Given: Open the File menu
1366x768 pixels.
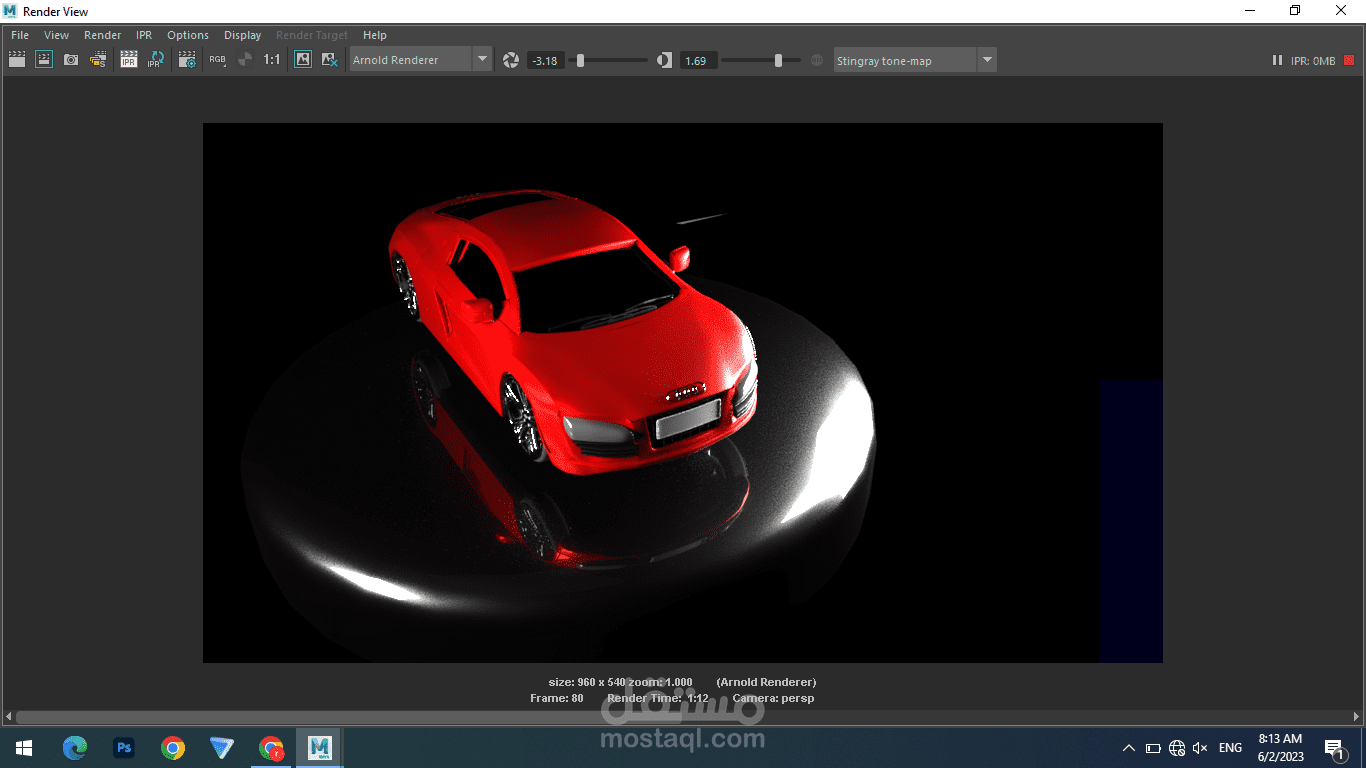Looking at the screenshot, I should point(20,35).
